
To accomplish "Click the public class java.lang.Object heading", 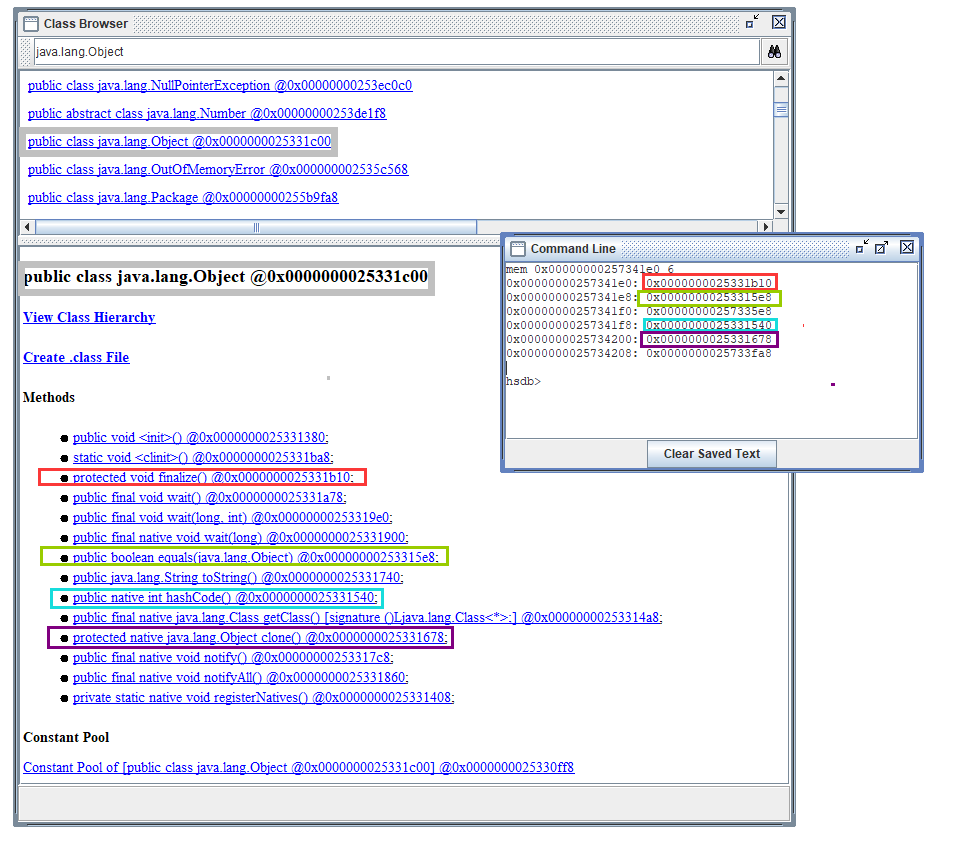I will click(x=226, y=277).
